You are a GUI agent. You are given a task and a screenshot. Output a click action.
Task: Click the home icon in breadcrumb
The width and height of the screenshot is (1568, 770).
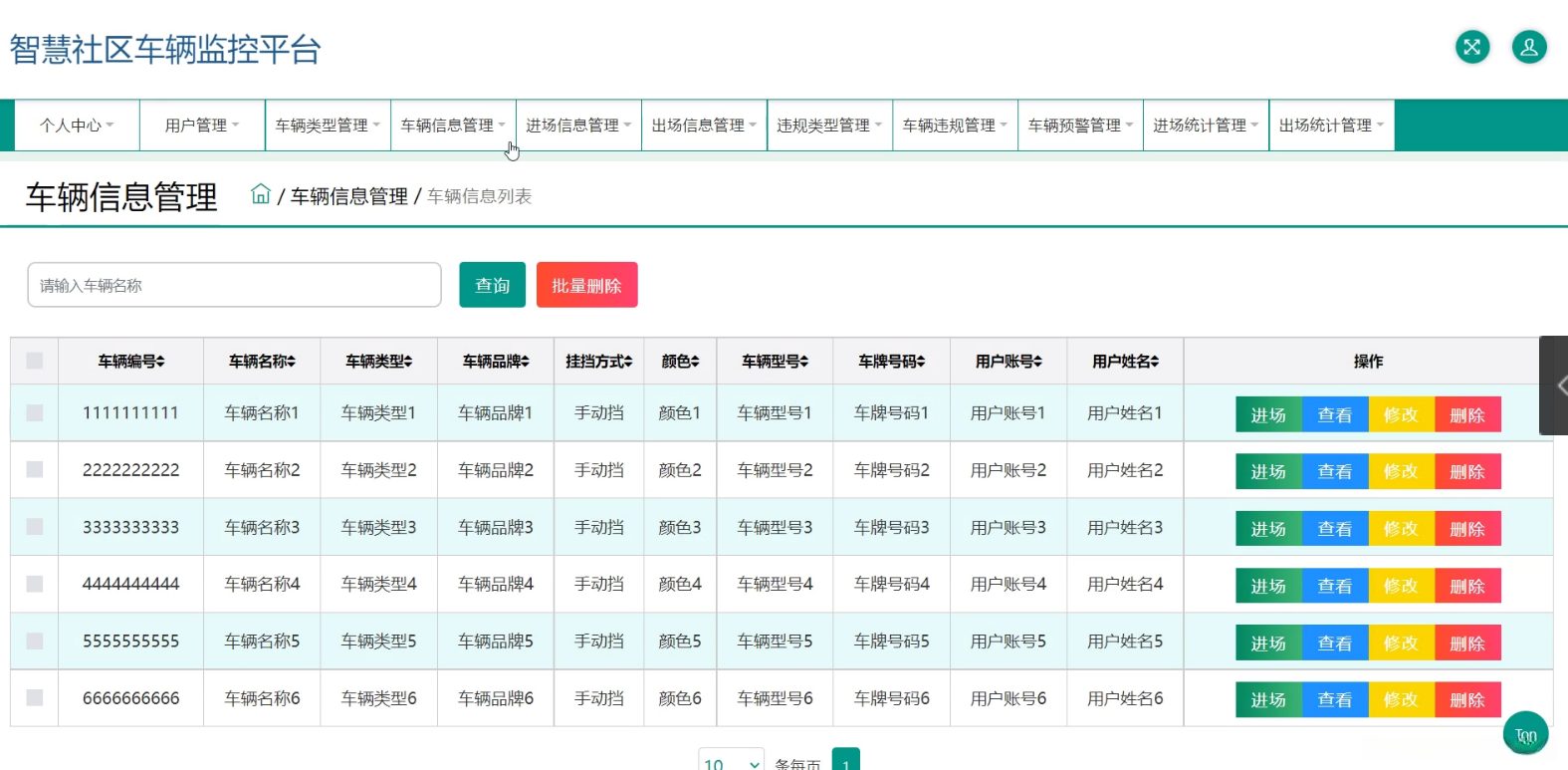pos(261,194)
